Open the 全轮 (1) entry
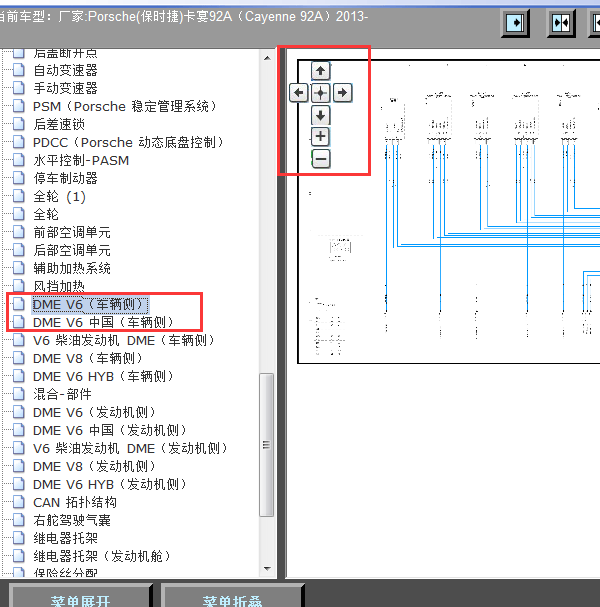Viewport: 600px width, 607px height. (59, 197)
